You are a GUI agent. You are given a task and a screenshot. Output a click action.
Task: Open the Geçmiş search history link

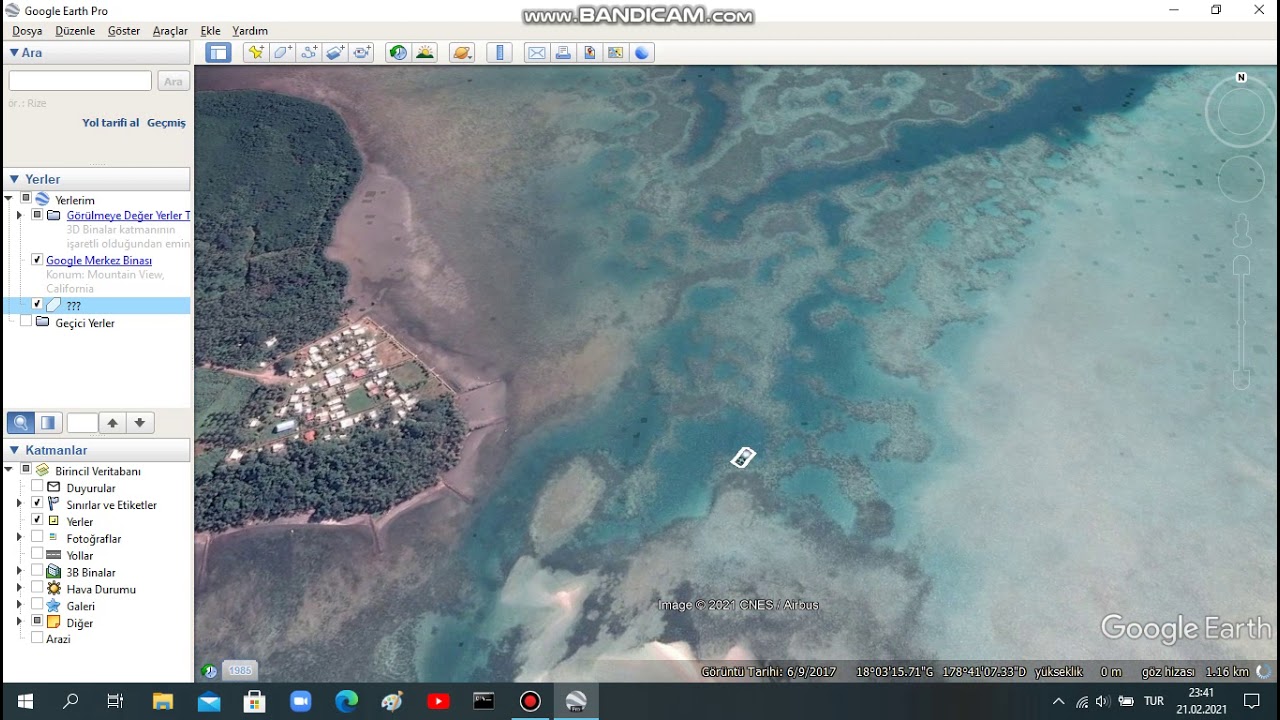pos(166,123)
